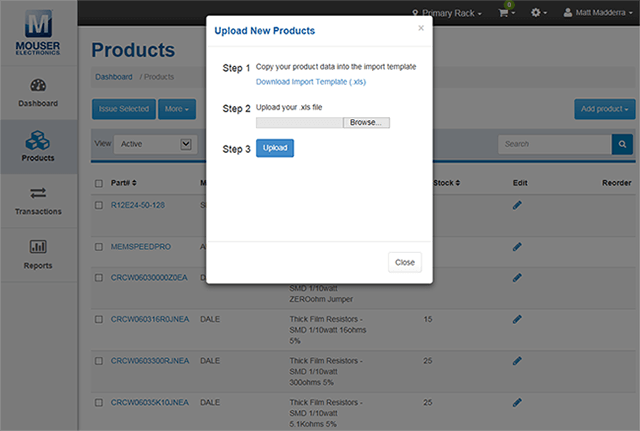Tick the checkbox beside CRCW06033300RJNEA
Image resolution: width=640 pixels, height=431 pixels.
pyautogui.click(x=98, y=360)
